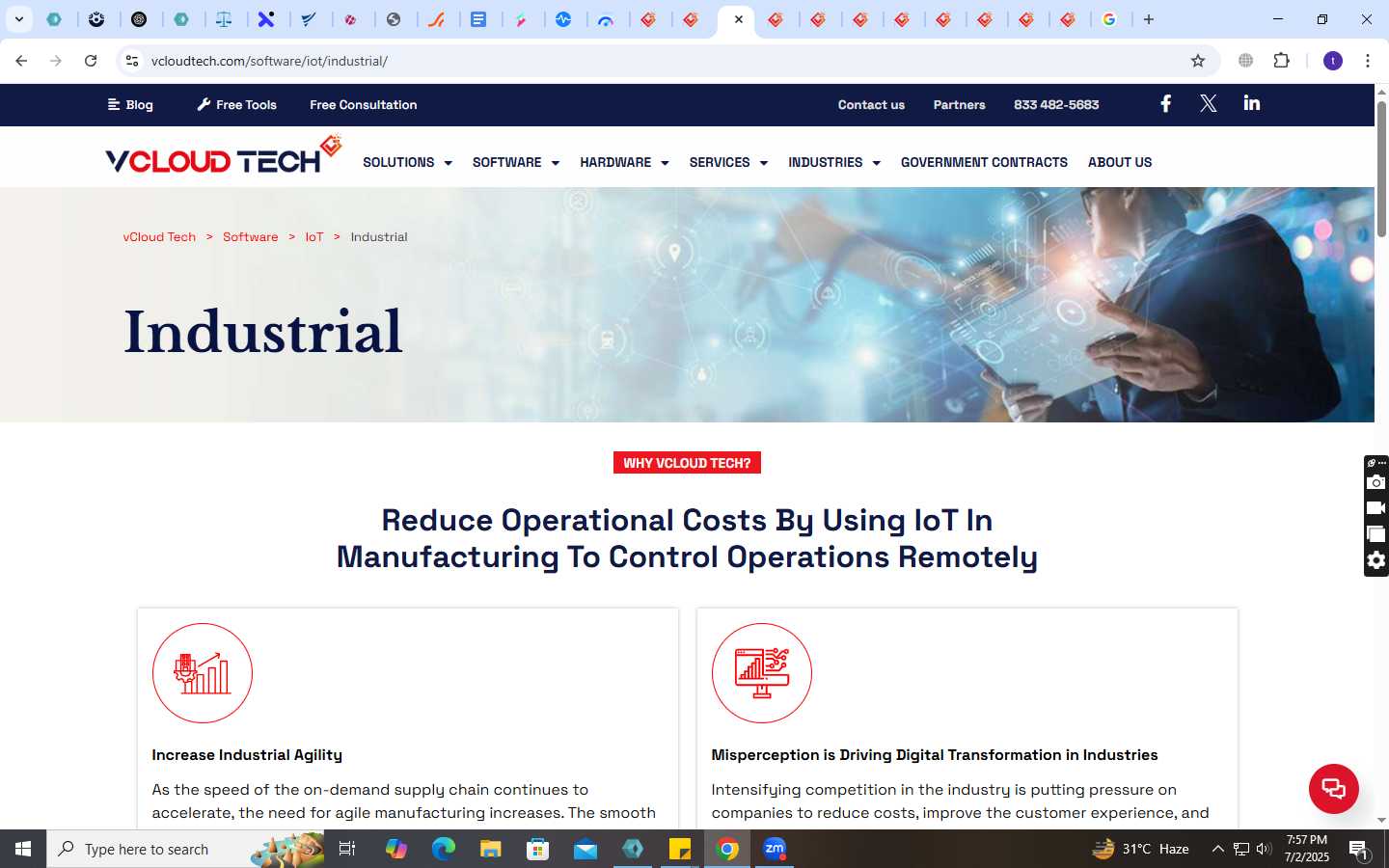Click Contact us link

pyautogui.click(x=871, y=104)
